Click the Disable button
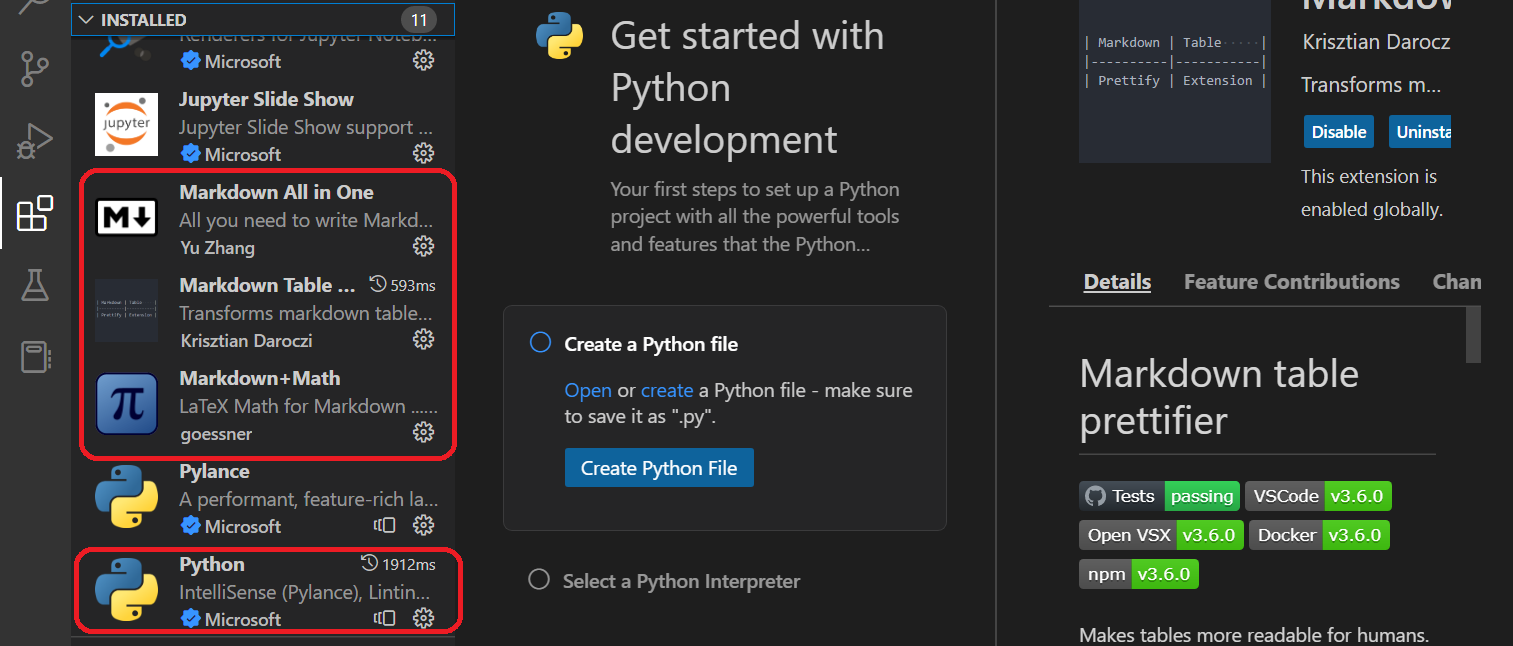This screenshot has width=1513, height=646. click(1339, 132)
